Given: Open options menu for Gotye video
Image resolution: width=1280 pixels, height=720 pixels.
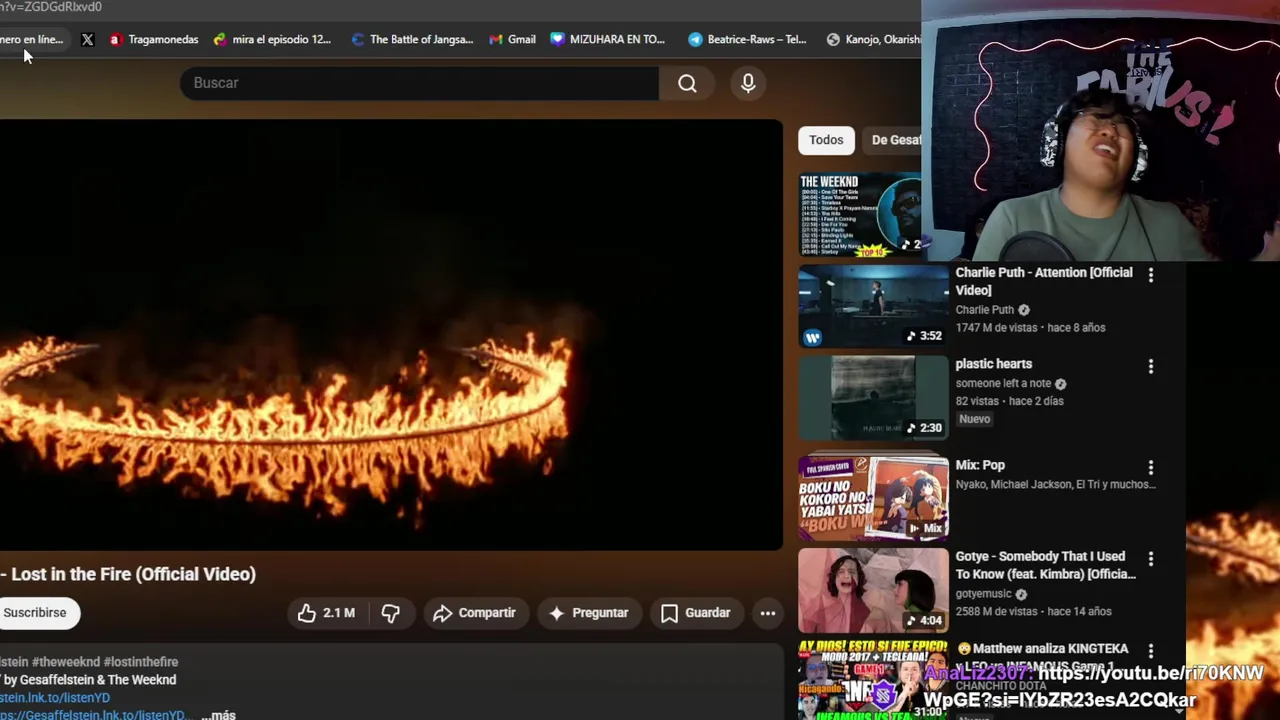Looking at the screenshot, I should [1151, 559].
